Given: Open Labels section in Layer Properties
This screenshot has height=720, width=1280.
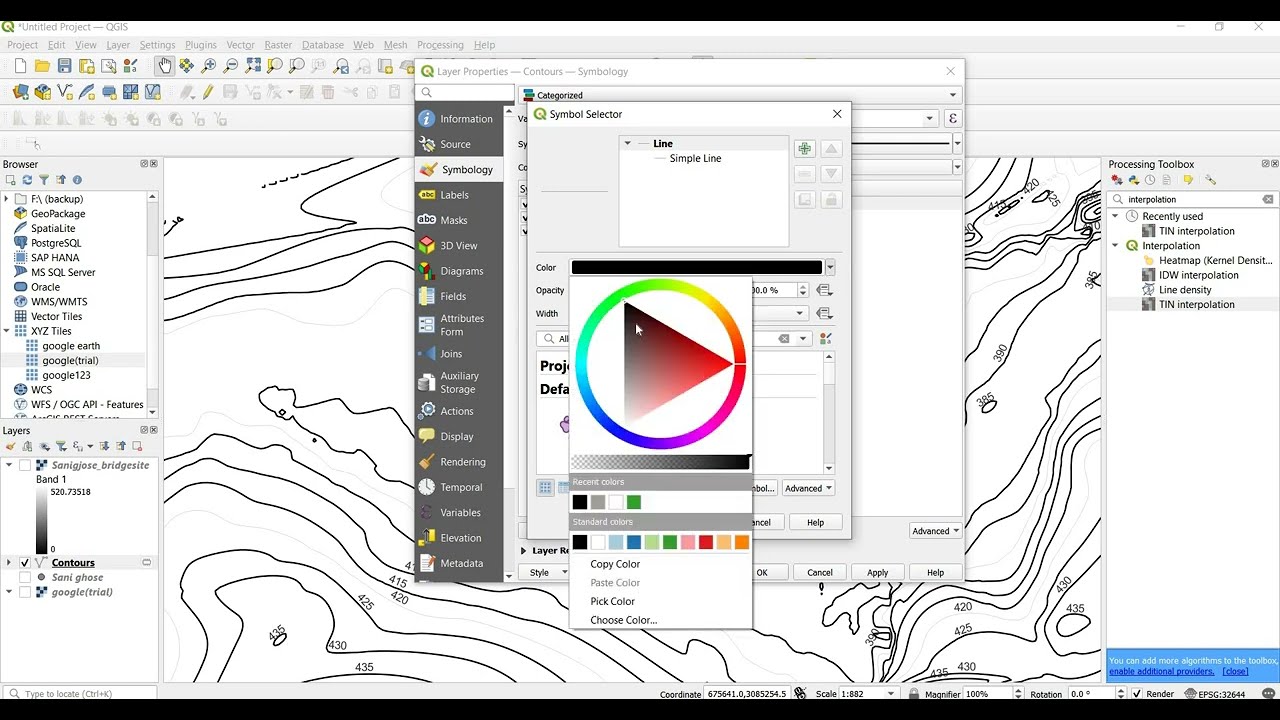Looking at the screenshot, I should click(459, 195).
